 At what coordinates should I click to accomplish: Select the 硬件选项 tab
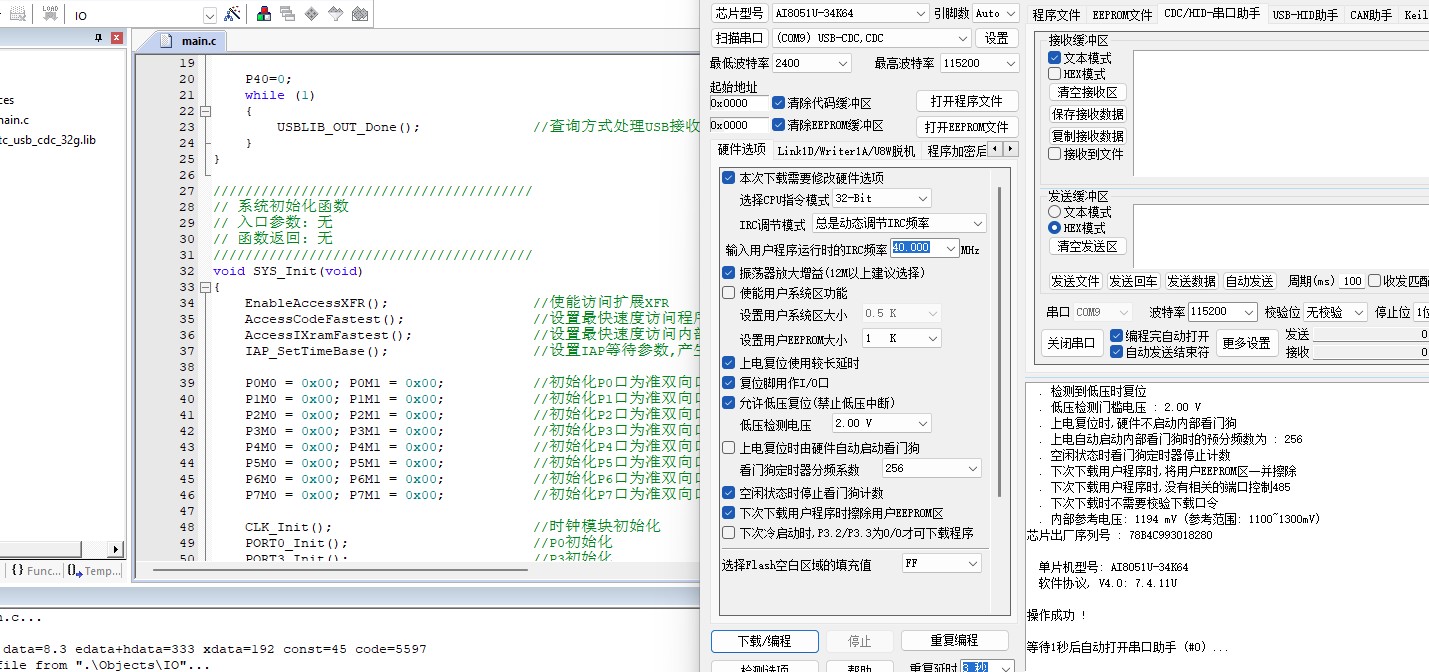[x=741, y=150]
